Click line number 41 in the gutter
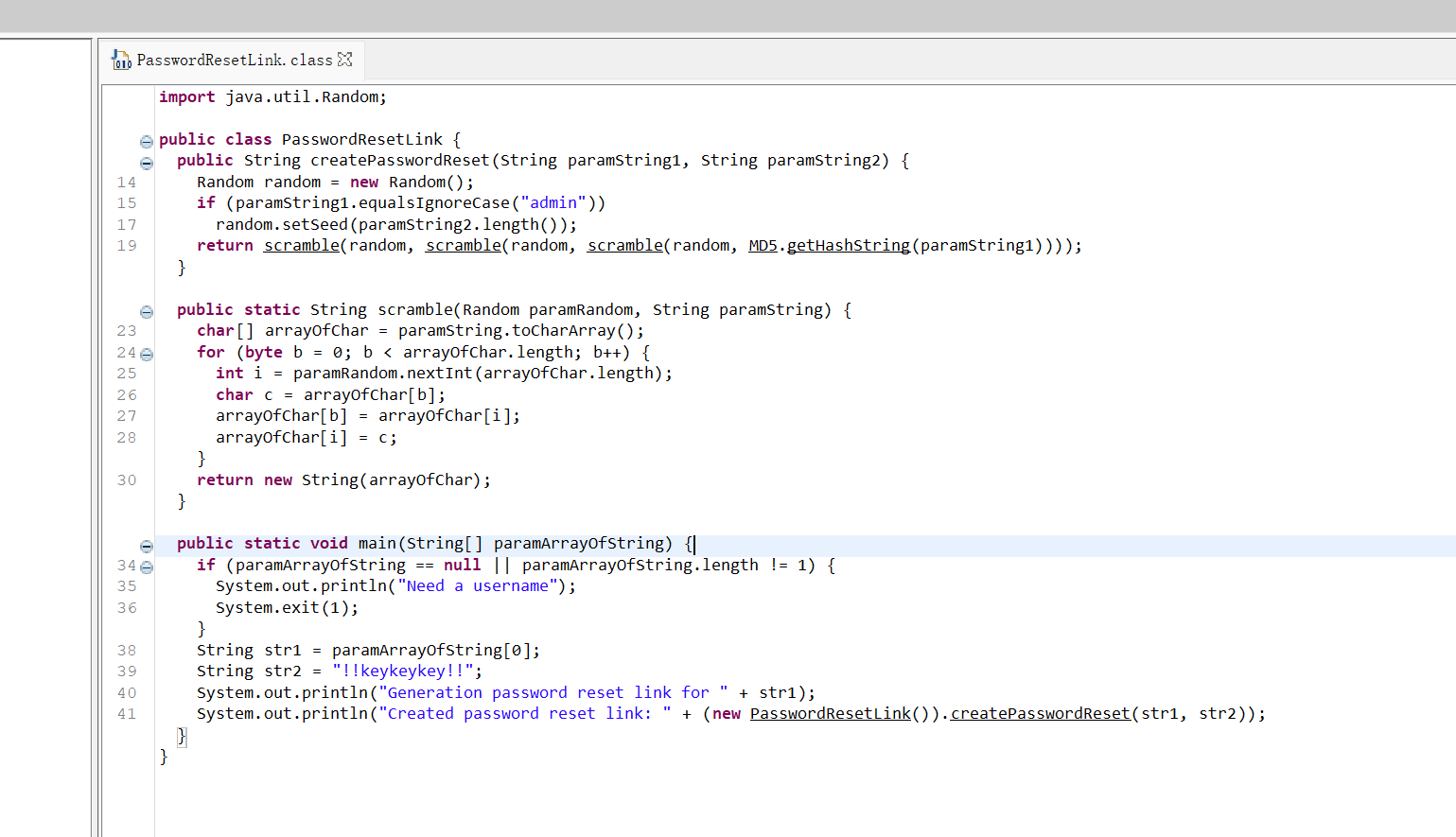This screenshot has height=837, width=1456. (127, 714)
